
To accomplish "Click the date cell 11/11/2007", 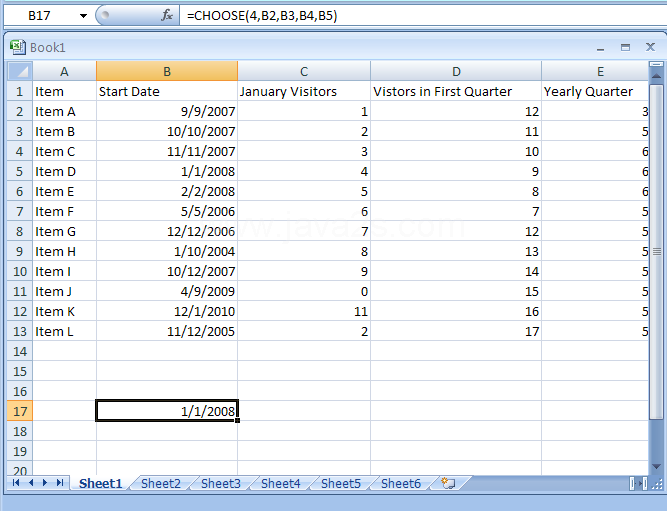I will [x=167, y=151].
